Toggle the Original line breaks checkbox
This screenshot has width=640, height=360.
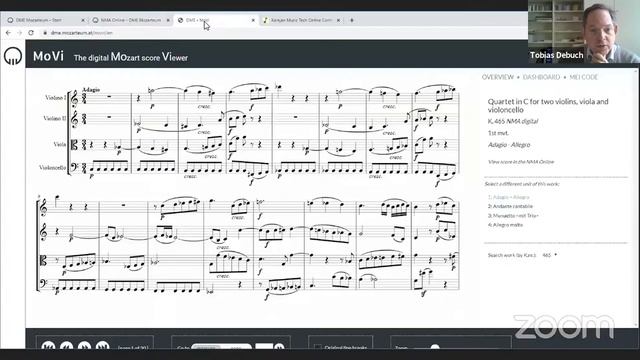coord(318,347)
